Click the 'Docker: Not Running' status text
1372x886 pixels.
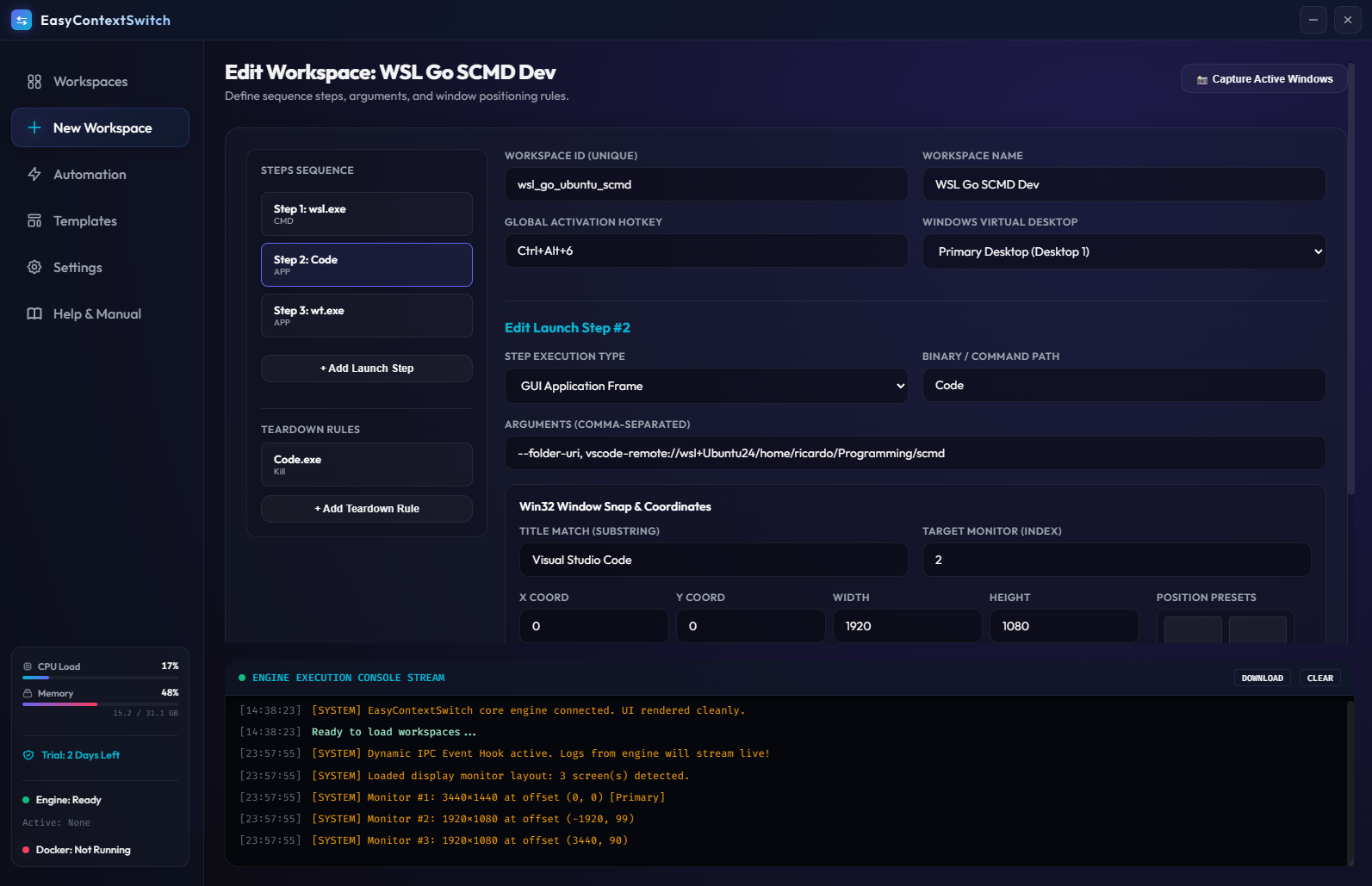[84, 850]
